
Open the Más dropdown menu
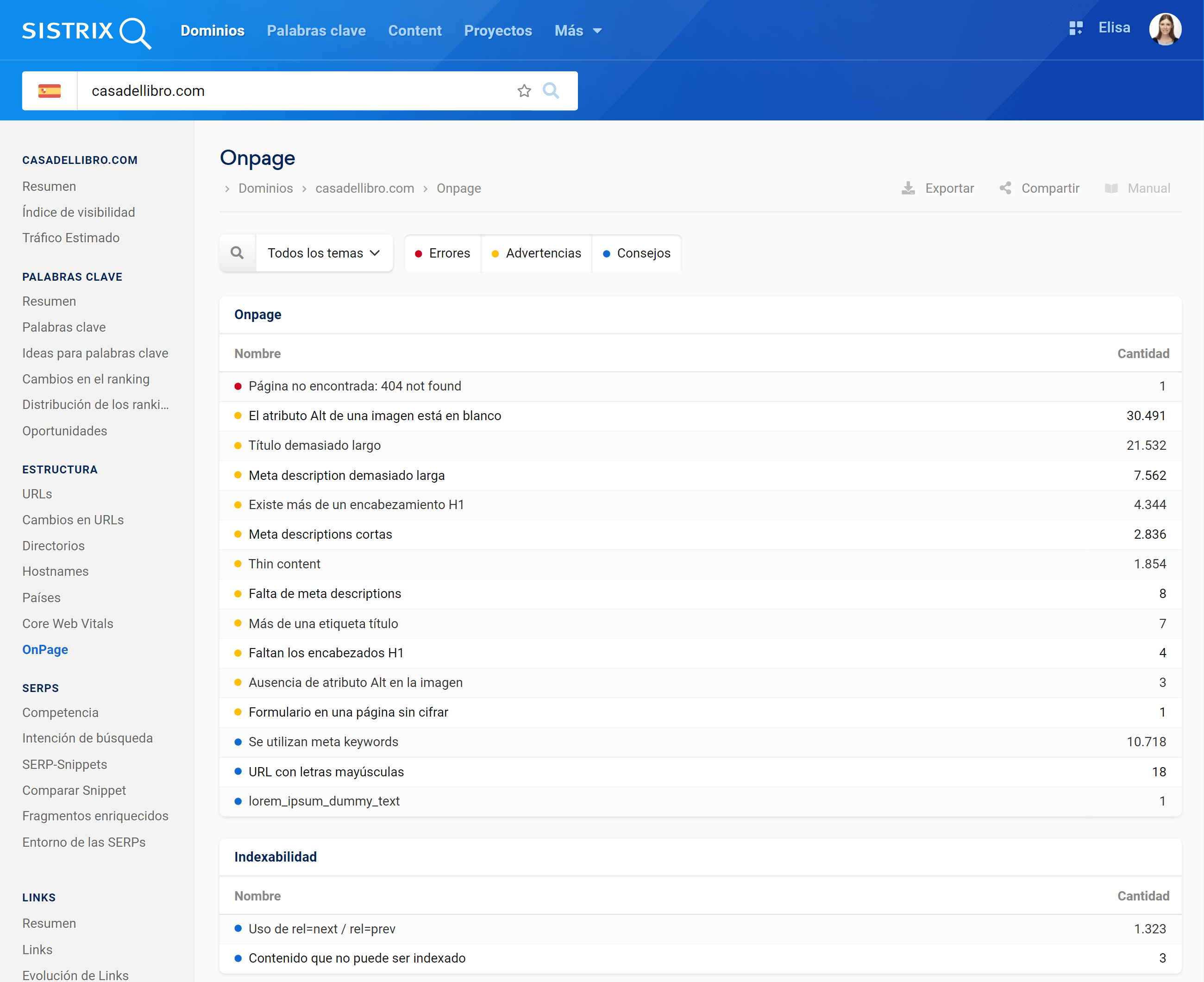[x=577, y=31]
